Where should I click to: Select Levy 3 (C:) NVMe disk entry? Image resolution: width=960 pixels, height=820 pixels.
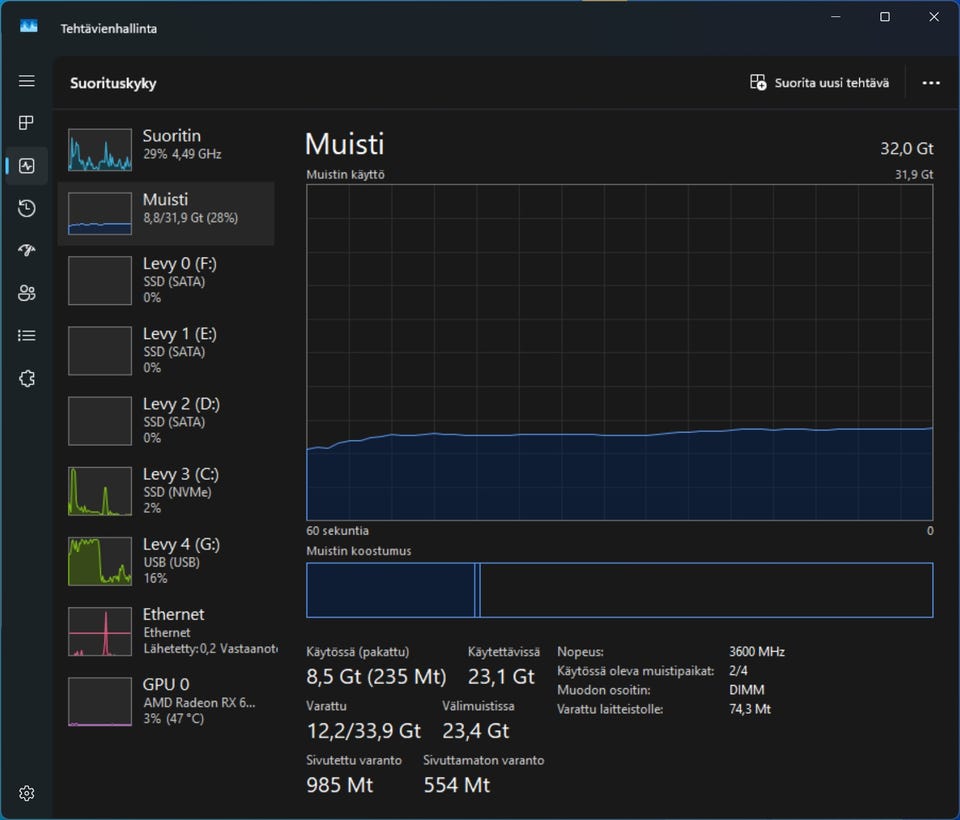coord(166,490)
